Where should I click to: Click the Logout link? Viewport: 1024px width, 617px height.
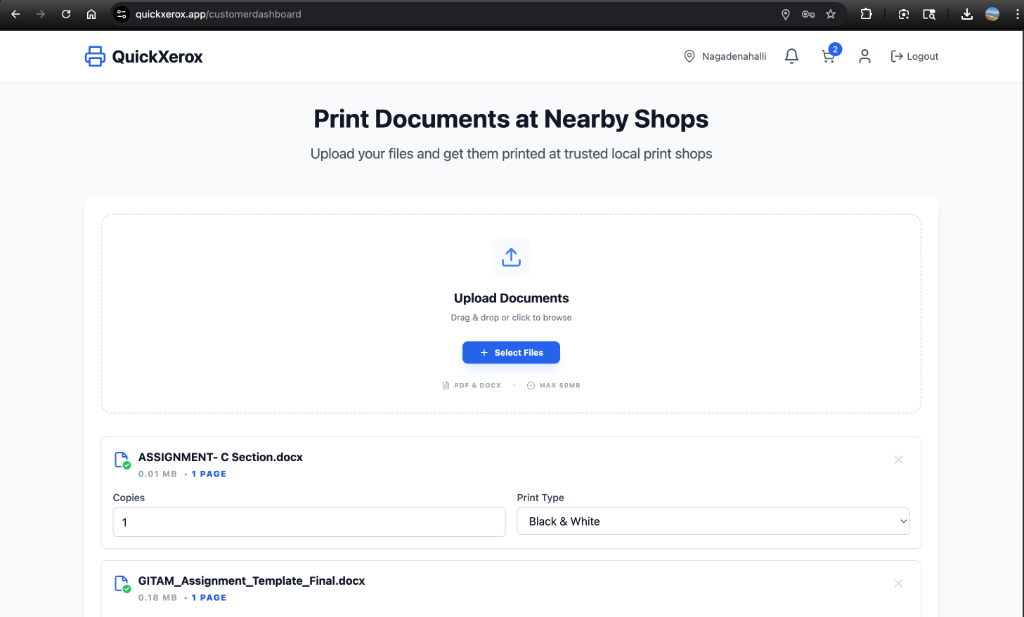[x=914, y=57]
